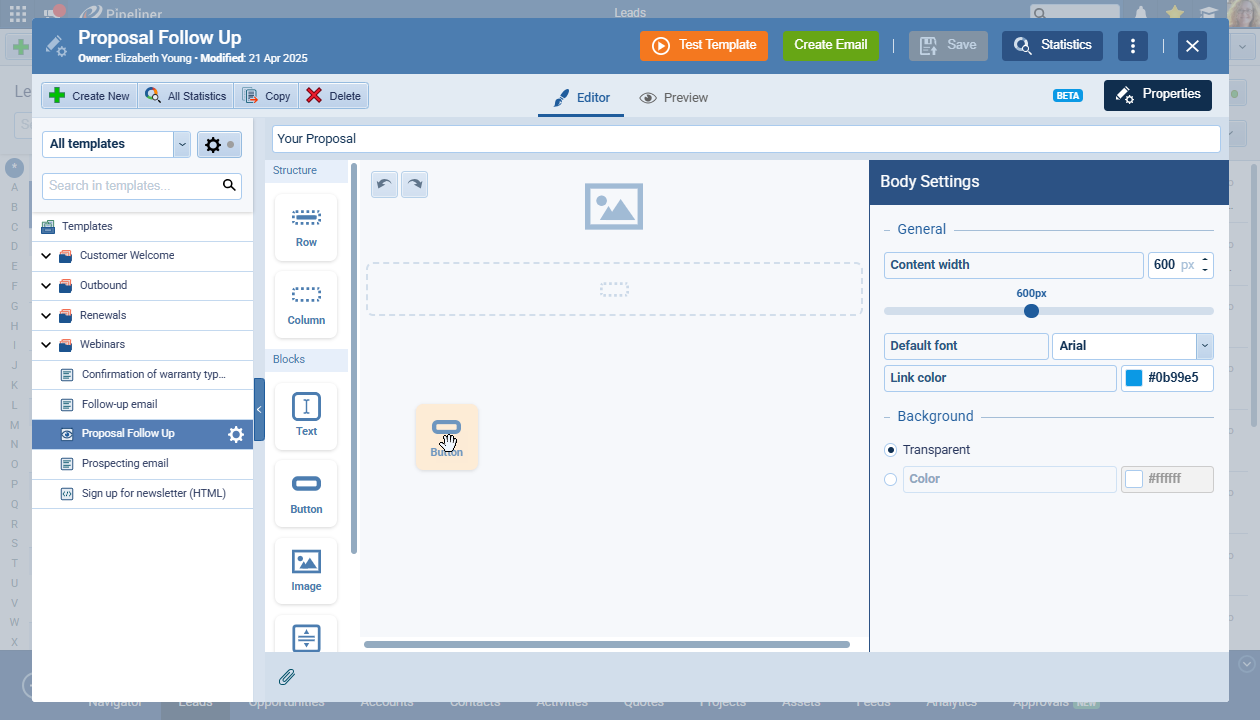This screenshot has width=1260, height=720.
Task: Open gear settings for Proposal Follow Up
Action: point(236,434)
